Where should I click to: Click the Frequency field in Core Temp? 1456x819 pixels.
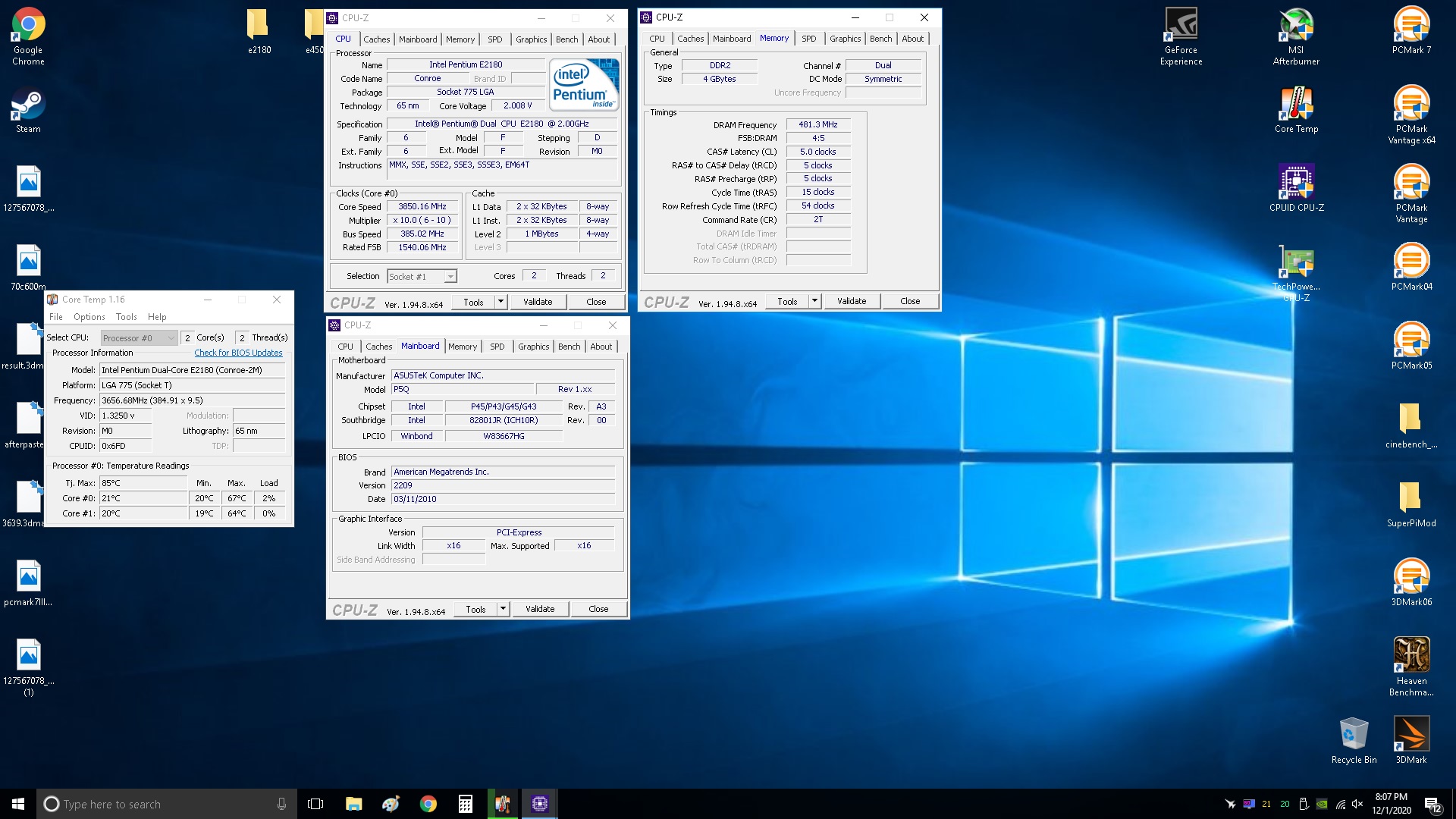[193, 400]
